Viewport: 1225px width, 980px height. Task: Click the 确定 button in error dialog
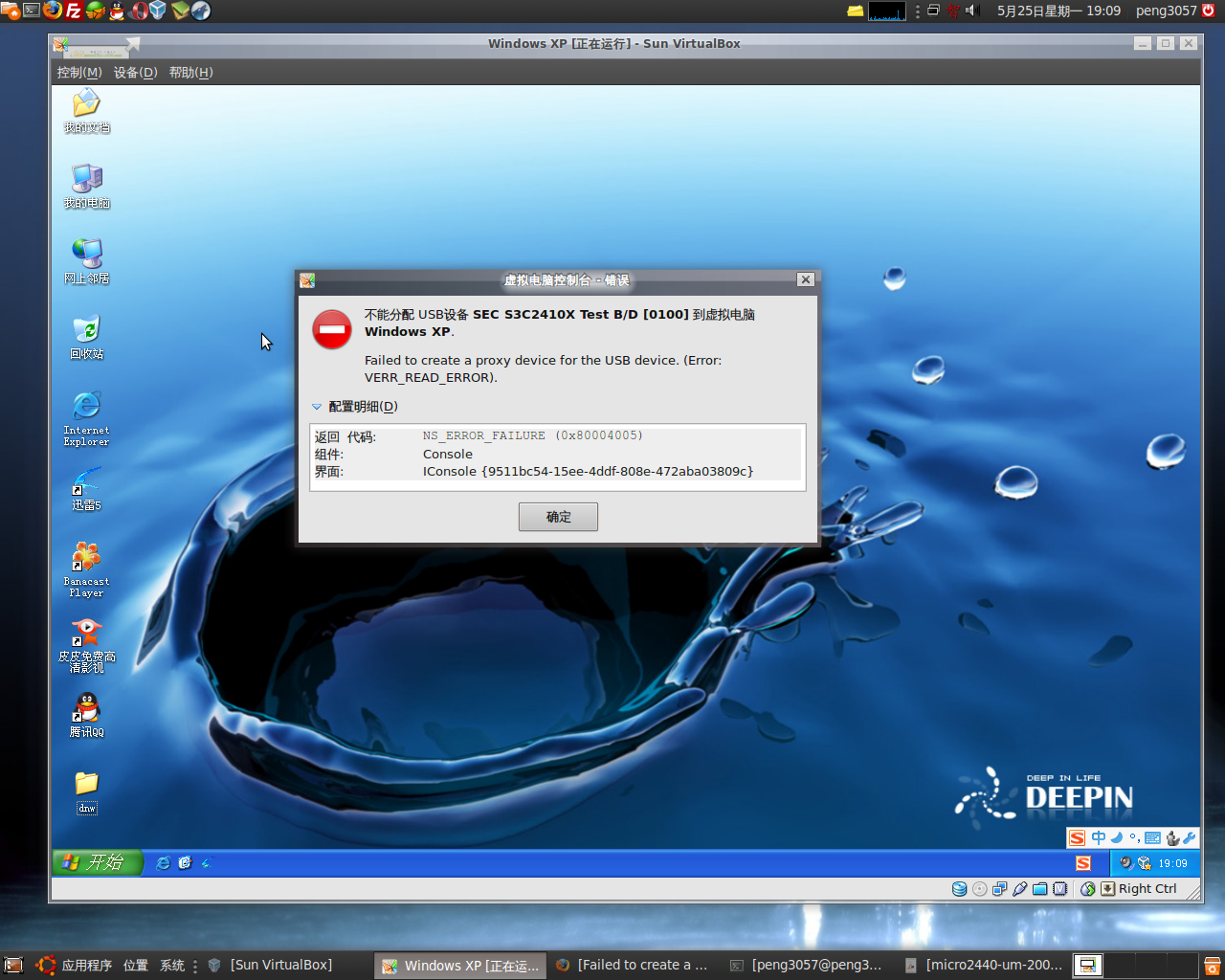point(558,517)
